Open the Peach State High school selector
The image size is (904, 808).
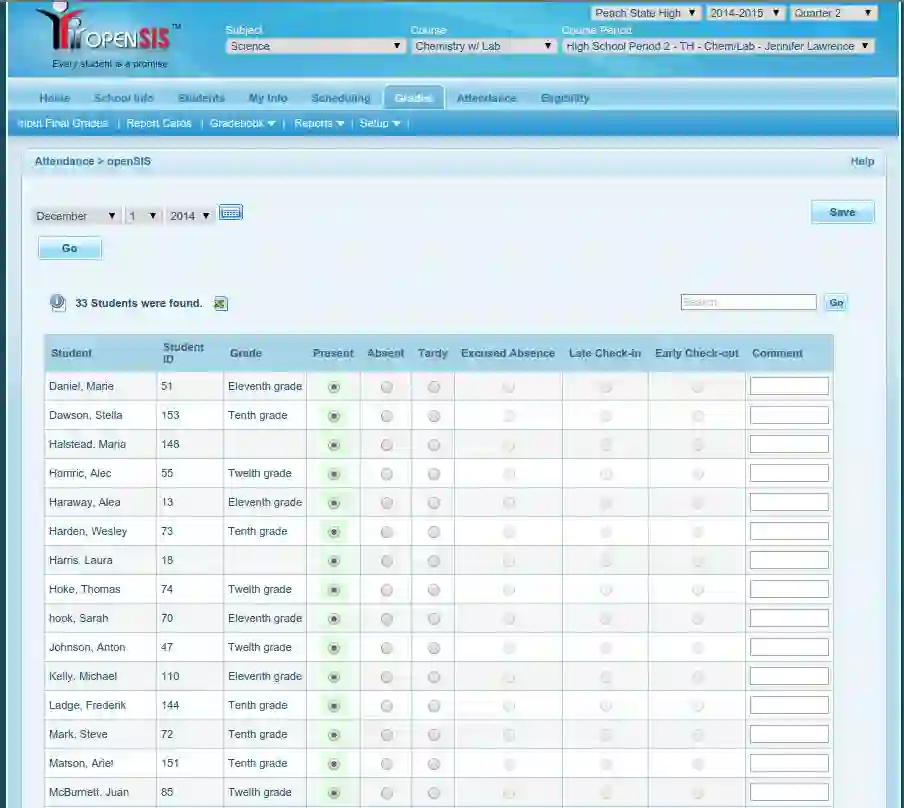(x=645, y=14)
